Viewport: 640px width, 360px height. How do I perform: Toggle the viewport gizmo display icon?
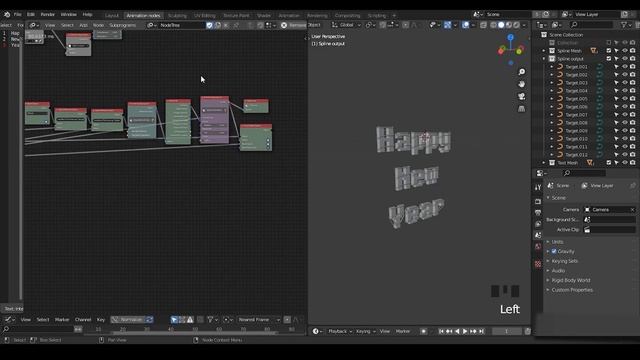pyautogui.click(x=448, y=25)
